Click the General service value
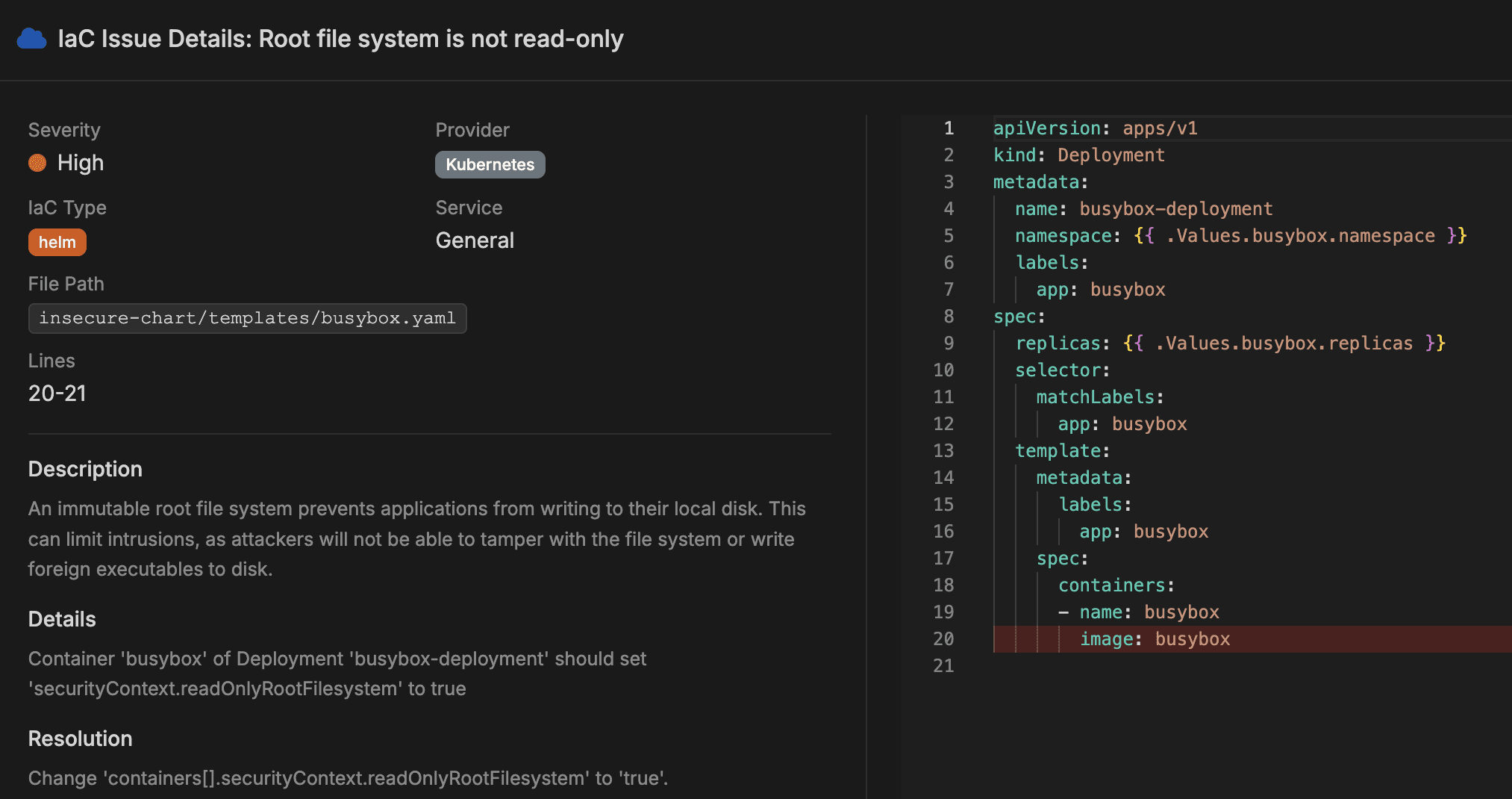The height and width of the screenshot is (799, 1512). [475, 240]
